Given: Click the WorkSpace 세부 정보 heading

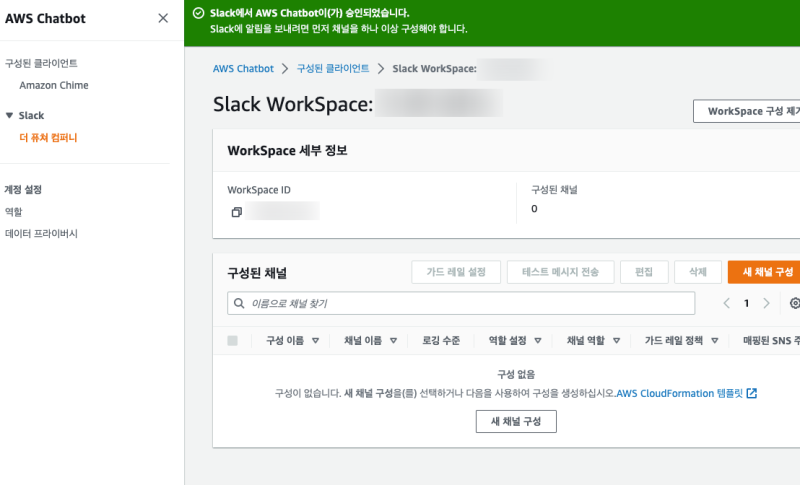Looking at the screenshot, I should 287,150.
